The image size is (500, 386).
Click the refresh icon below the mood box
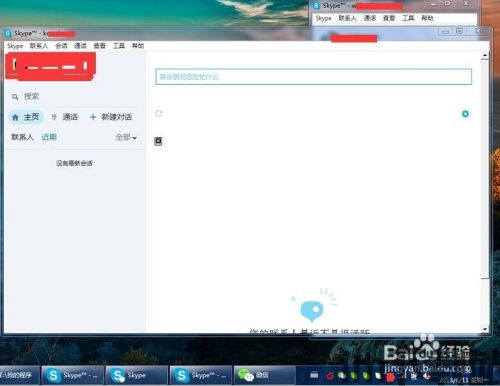[x=159, y=114]
